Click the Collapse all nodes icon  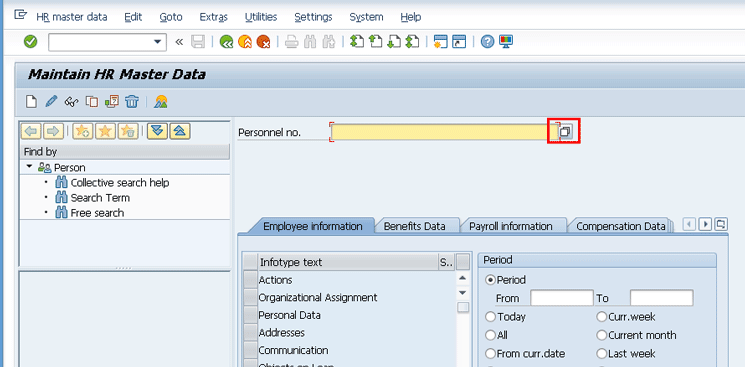180,131
